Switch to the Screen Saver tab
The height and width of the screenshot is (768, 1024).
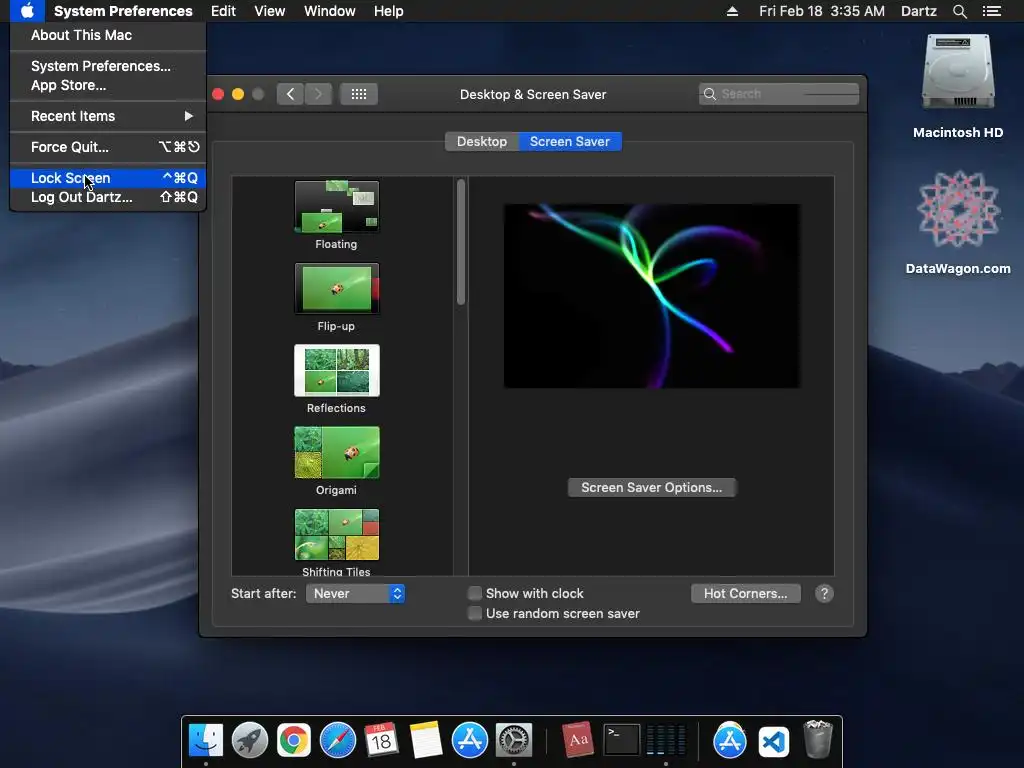(570, 142)
